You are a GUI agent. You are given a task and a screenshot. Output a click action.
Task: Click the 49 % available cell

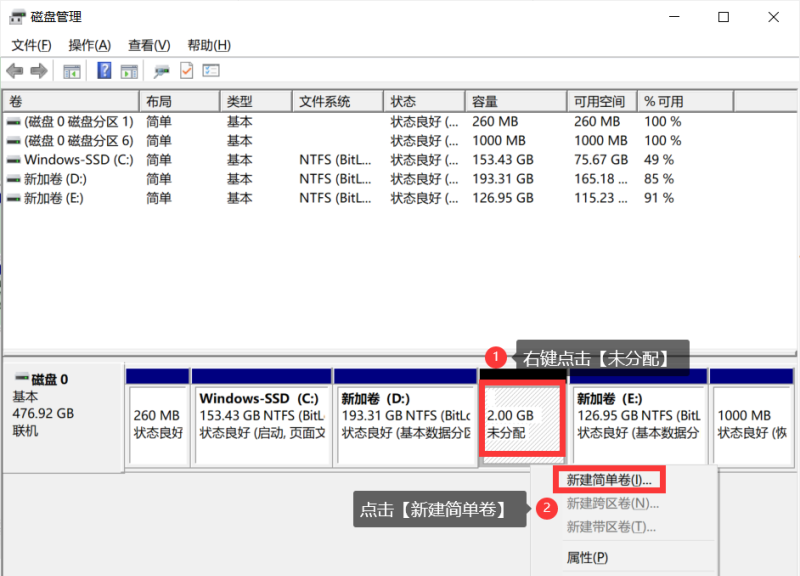click(659, 160)
